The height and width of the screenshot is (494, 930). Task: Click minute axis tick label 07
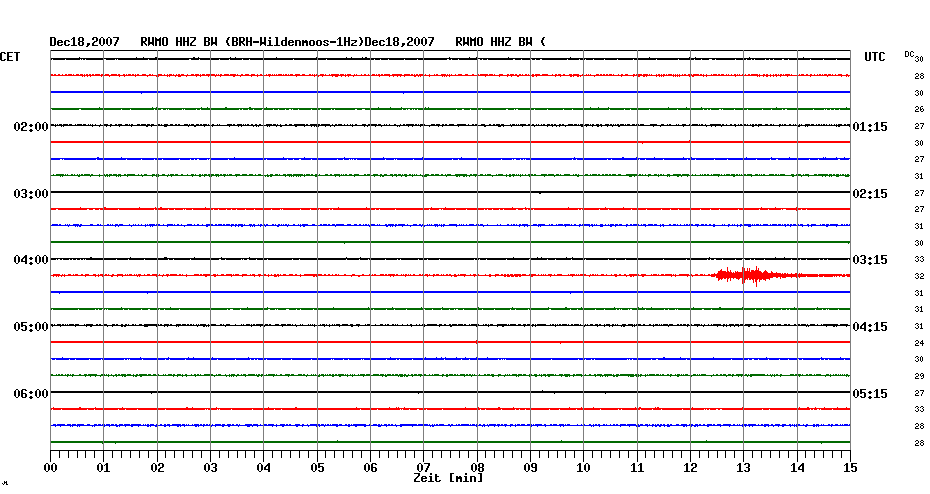coord(423,468)
